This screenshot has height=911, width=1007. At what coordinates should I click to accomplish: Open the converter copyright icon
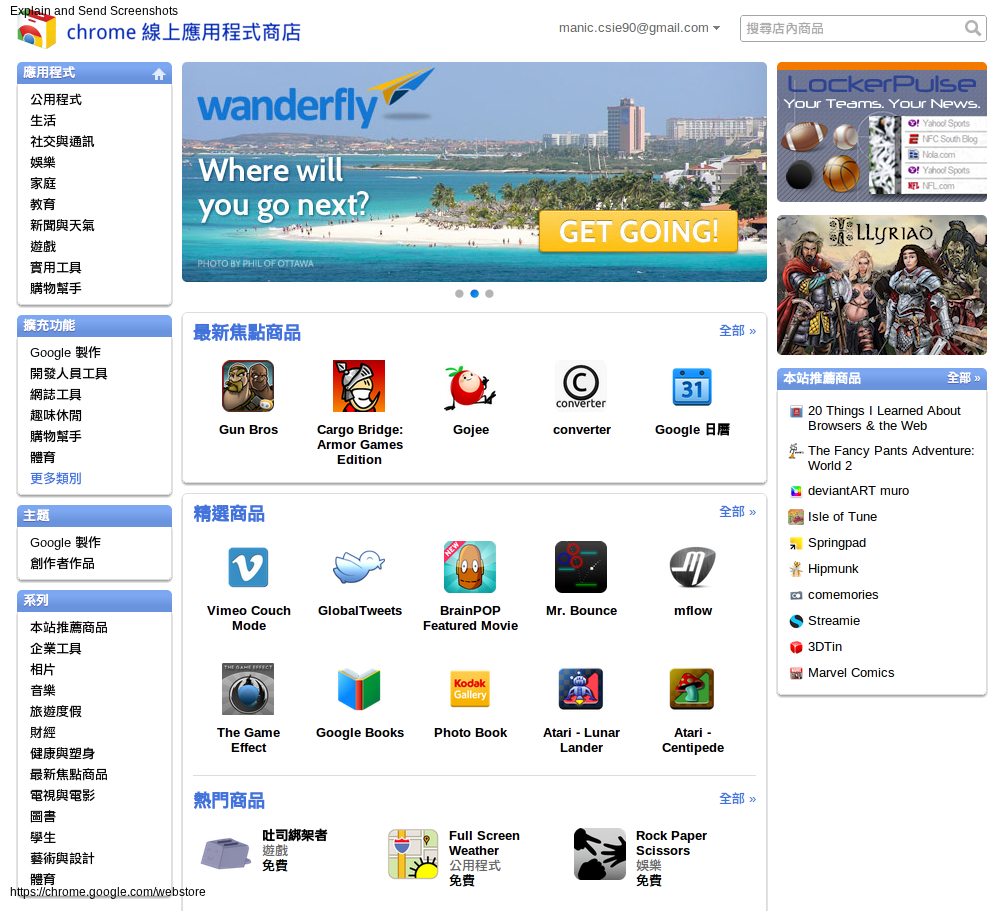(581, 386)
